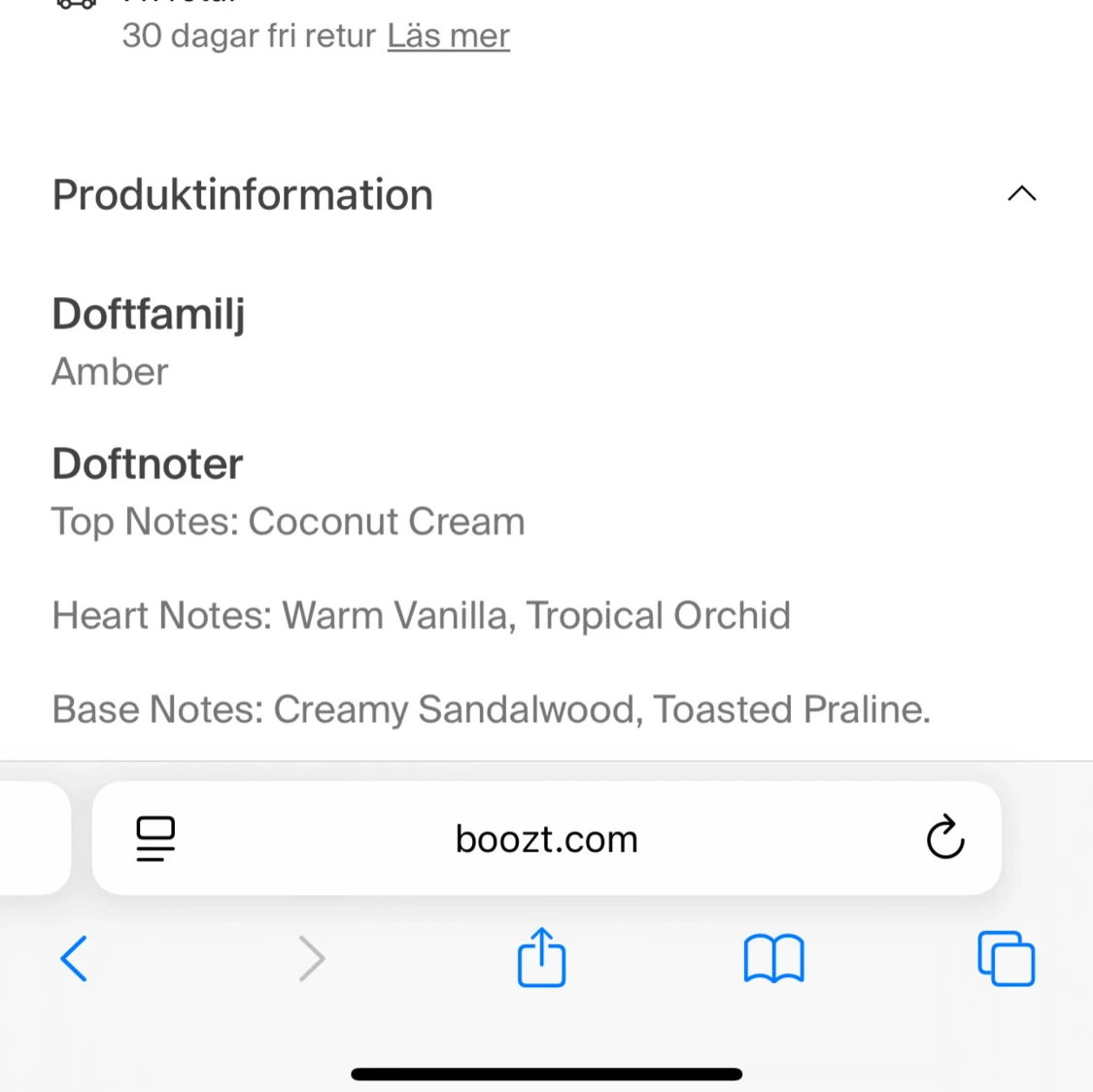
Task: Tap the Amber fragrance family value
Action: pos(110,371)
